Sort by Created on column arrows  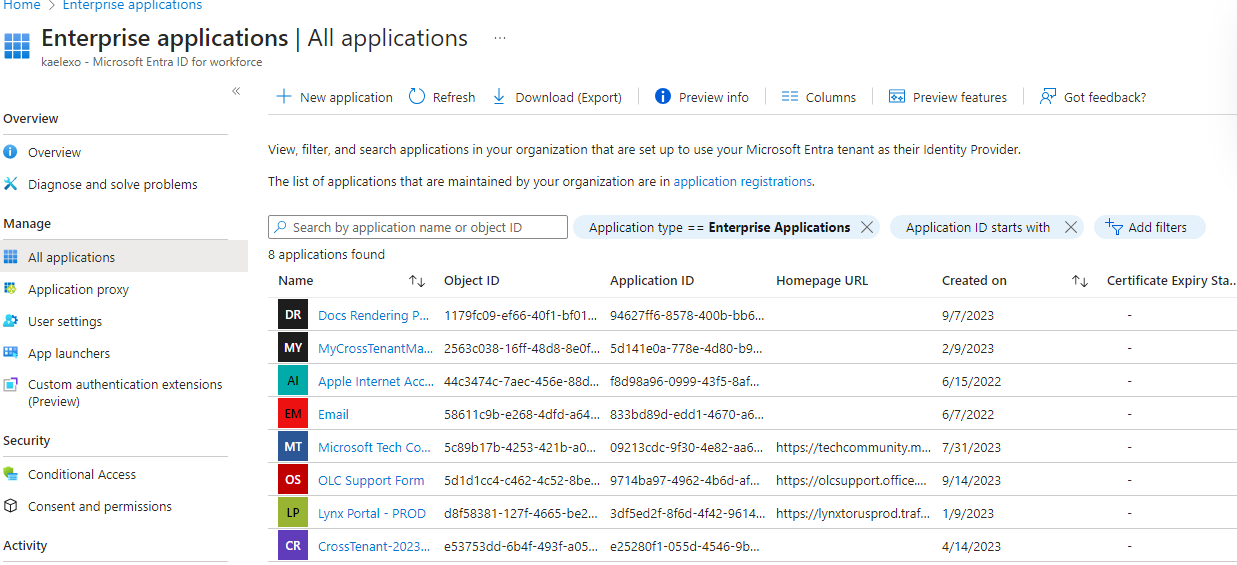[1079, 281]
